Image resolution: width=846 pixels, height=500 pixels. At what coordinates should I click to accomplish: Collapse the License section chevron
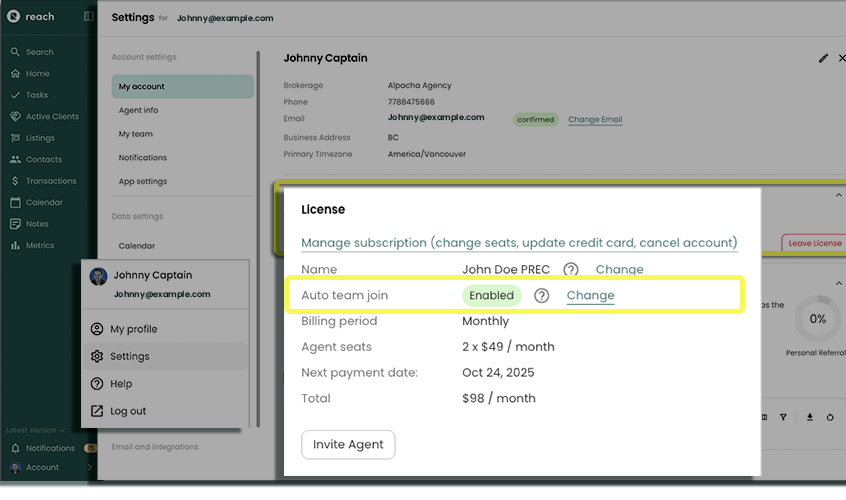click(838, 196)
